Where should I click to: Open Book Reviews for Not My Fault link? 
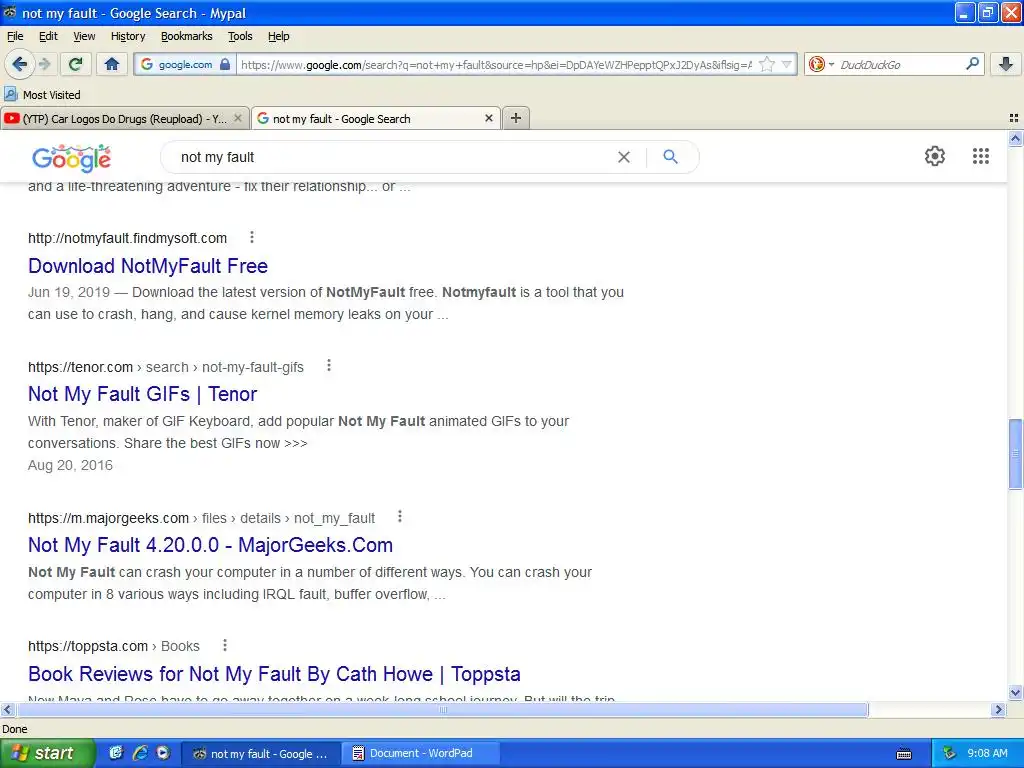tap(274, 673)
